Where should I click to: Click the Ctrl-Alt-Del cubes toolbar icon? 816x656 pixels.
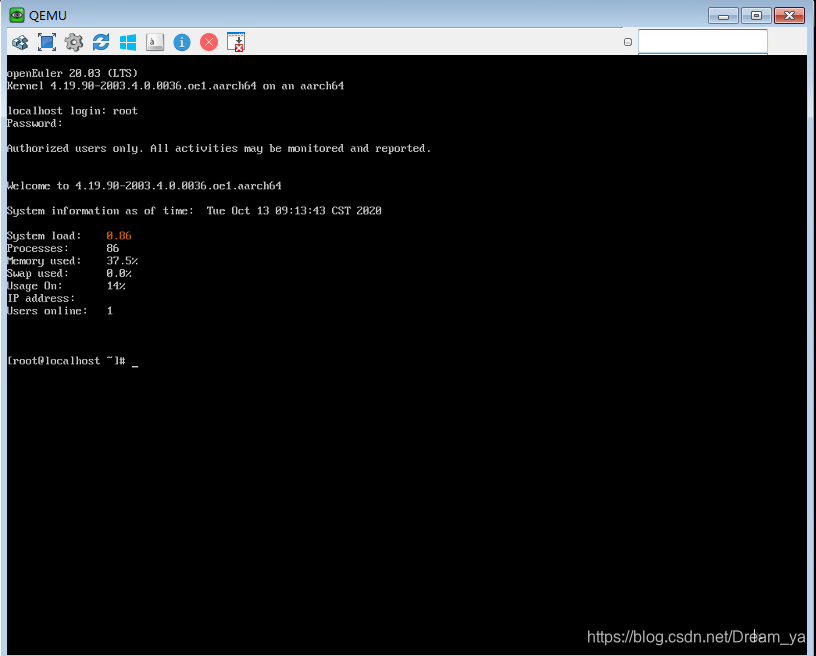(x=20, y=42)
